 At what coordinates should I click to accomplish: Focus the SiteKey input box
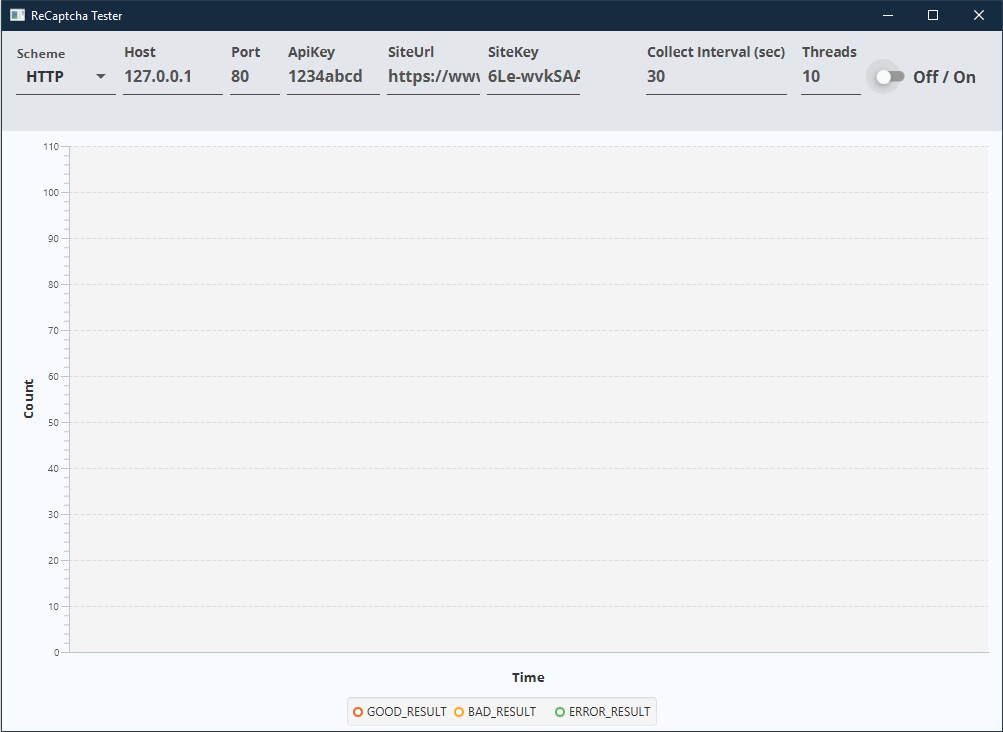point(533,77)
